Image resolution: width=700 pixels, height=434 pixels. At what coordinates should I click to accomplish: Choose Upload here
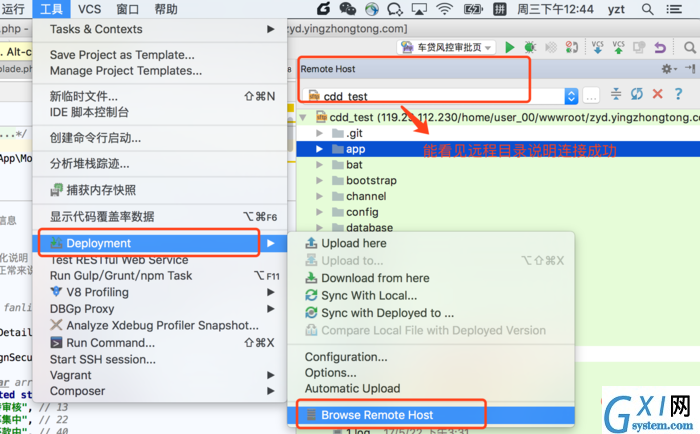pyautogui.click(x=431, y=243)
